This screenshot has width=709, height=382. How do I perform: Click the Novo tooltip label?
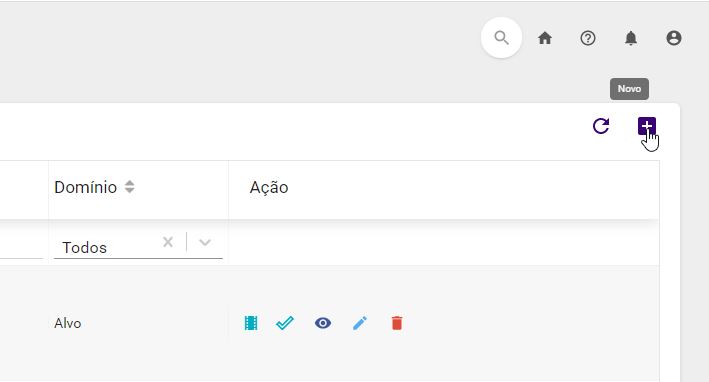[x=629, y=89]
